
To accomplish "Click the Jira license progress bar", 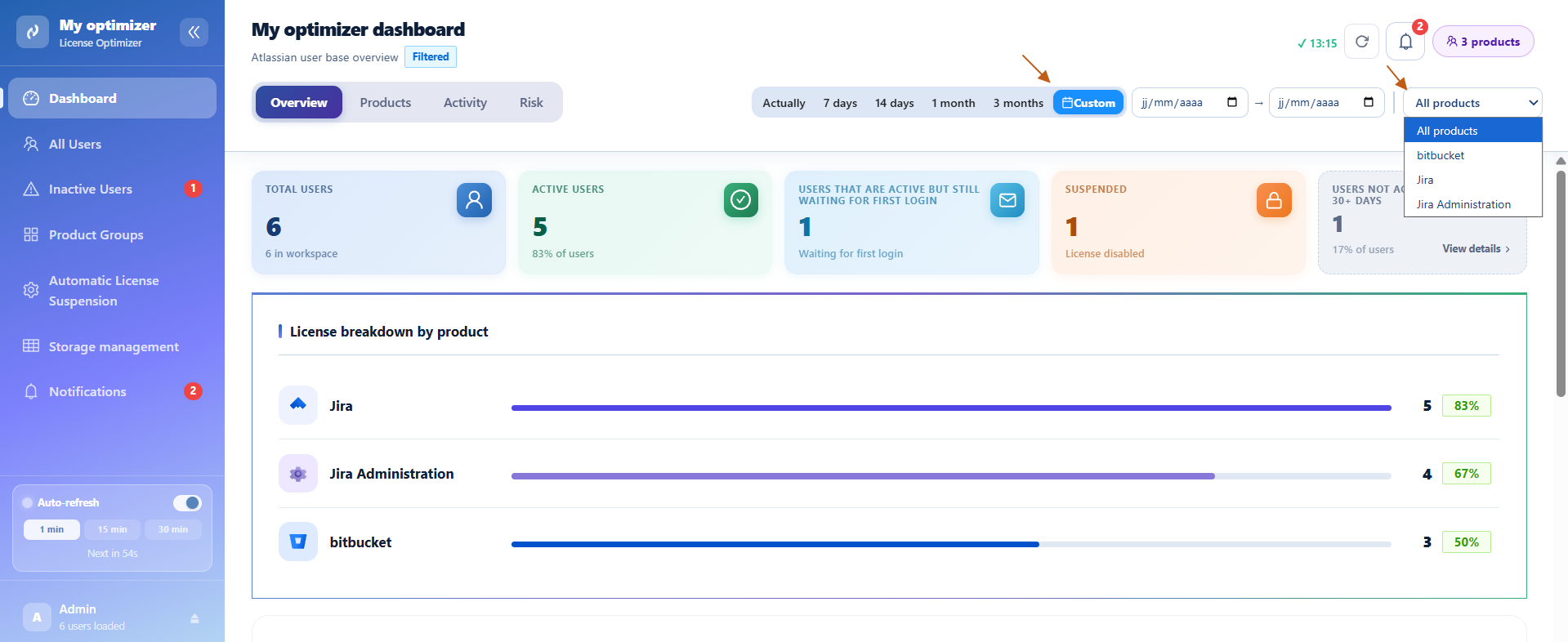I will 951,408.
